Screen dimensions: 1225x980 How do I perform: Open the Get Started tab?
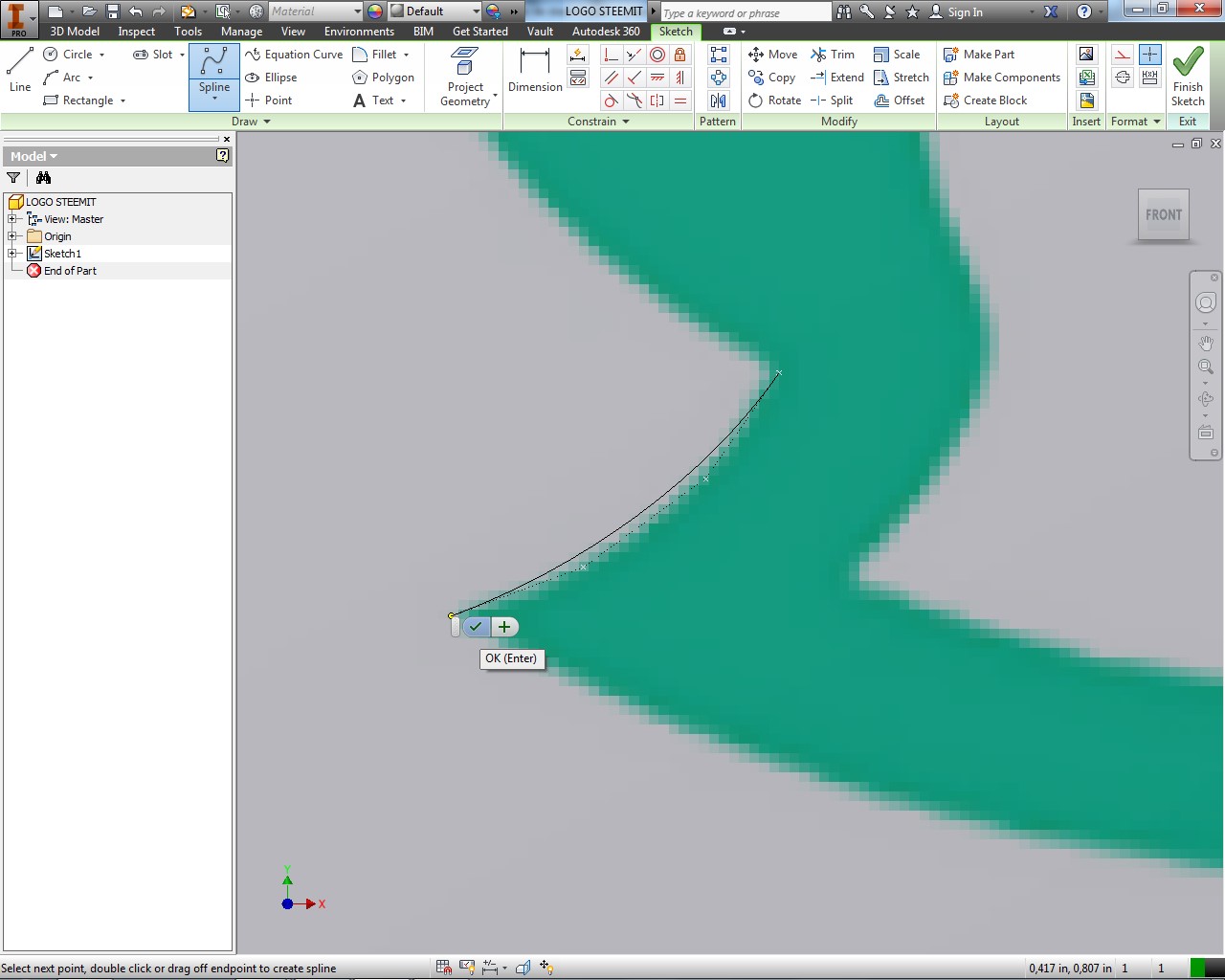coord(480,32)
